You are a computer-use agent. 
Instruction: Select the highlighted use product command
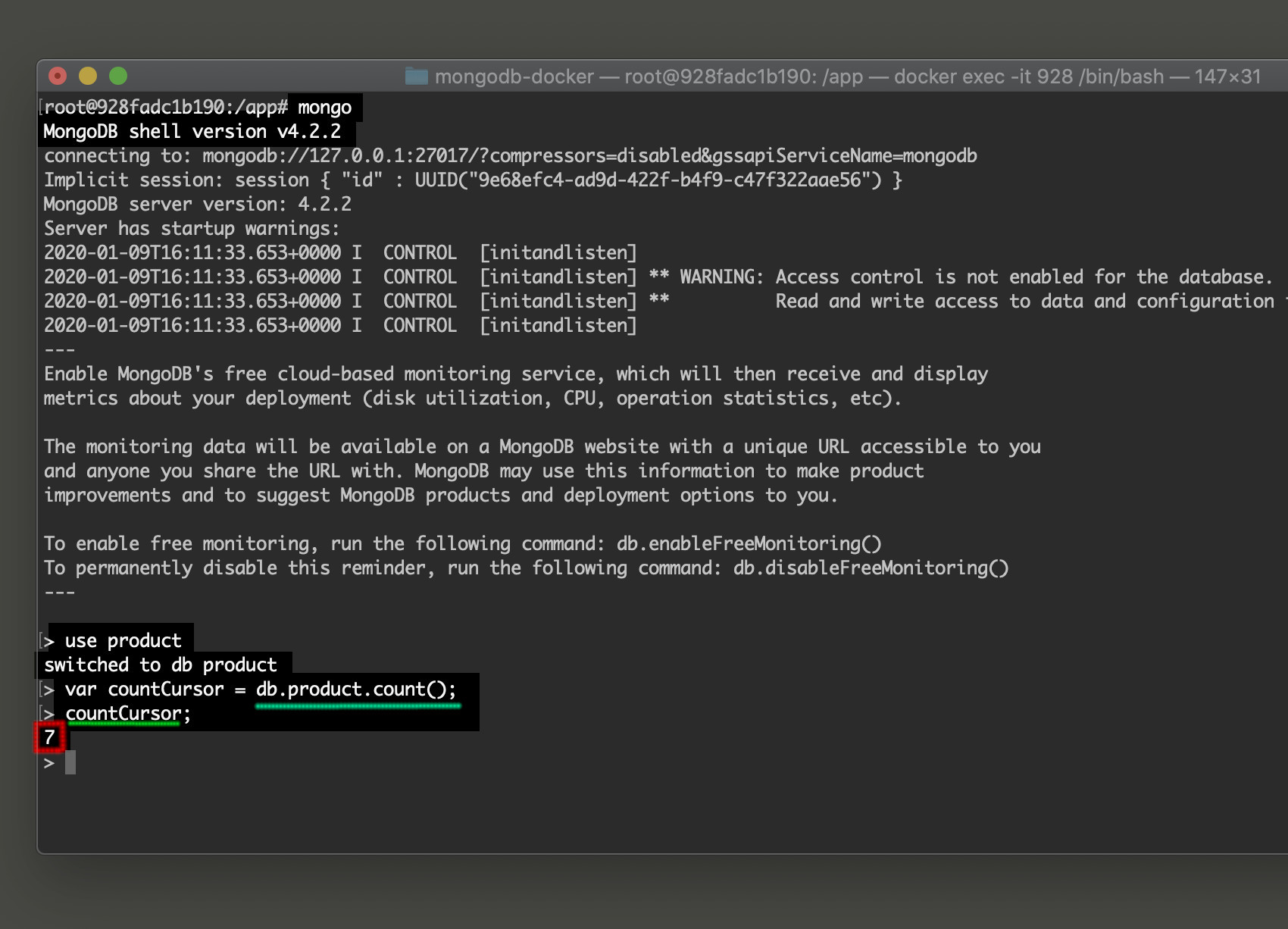click(120, 640)
